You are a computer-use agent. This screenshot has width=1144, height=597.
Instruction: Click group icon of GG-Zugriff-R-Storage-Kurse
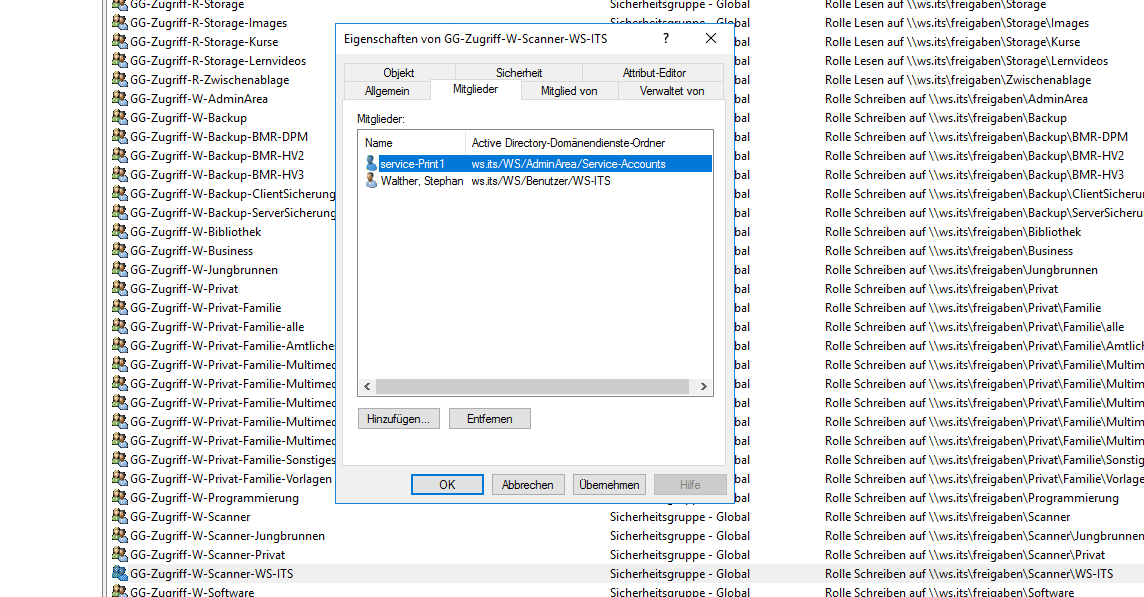(x=120, y=41)
